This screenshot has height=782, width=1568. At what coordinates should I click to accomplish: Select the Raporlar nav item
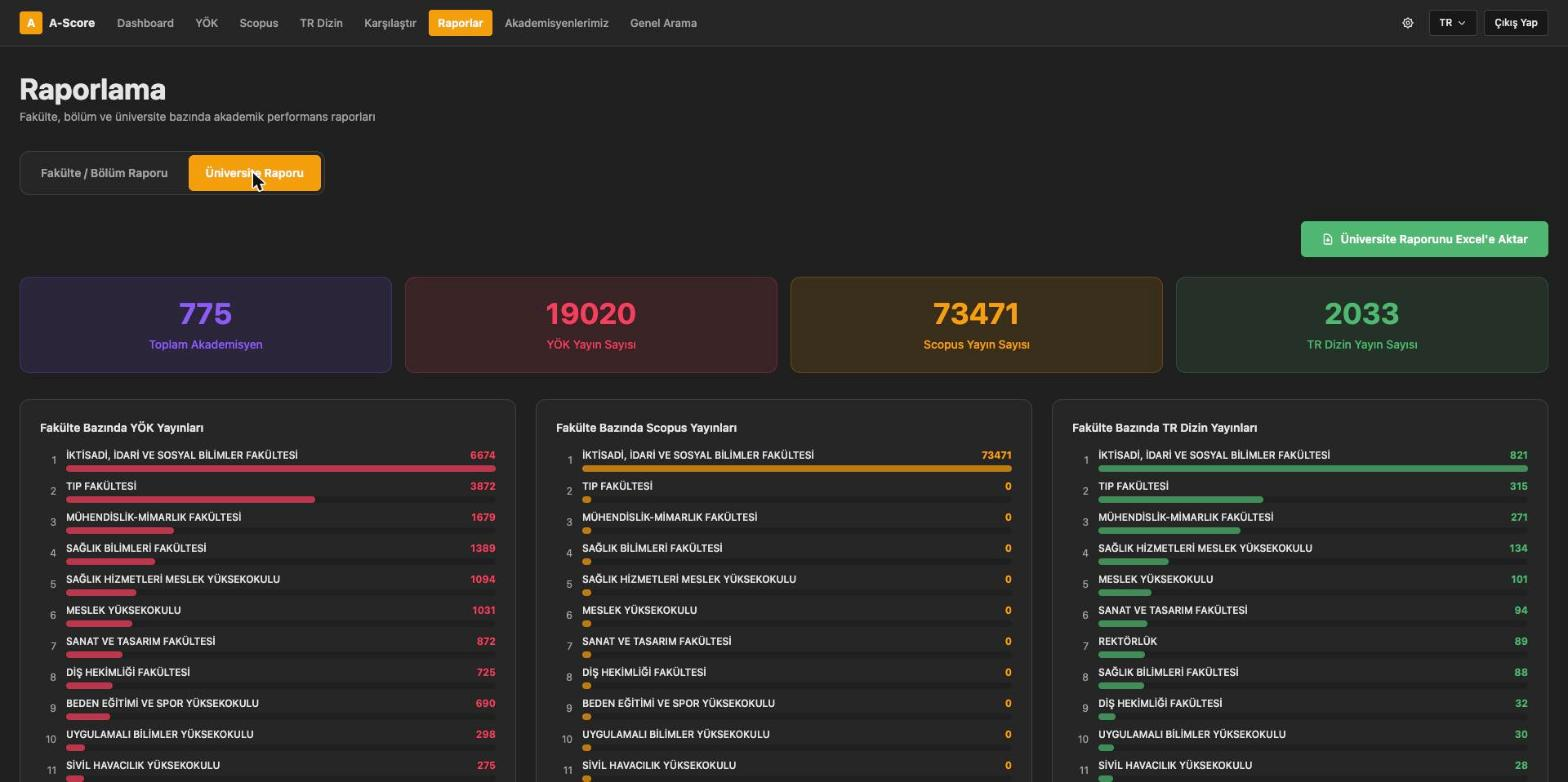point(460,23)
